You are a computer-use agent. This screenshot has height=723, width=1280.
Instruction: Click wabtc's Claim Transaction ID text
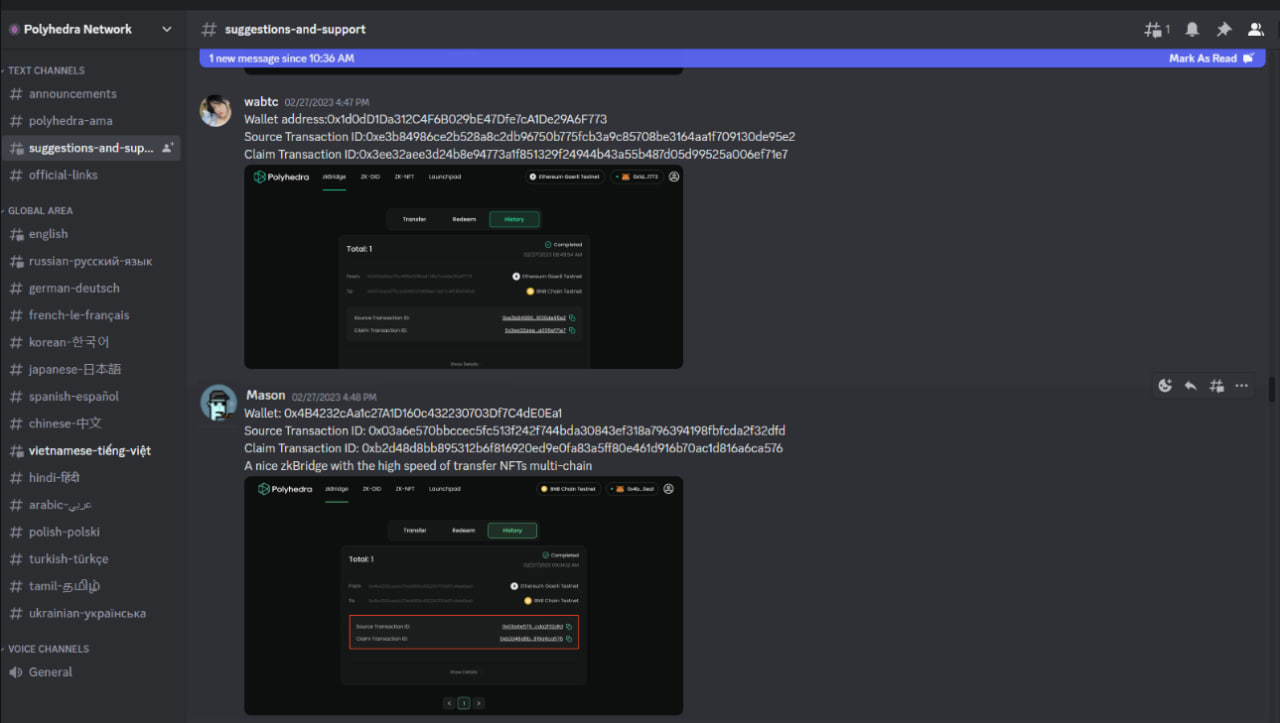point(516,155)
